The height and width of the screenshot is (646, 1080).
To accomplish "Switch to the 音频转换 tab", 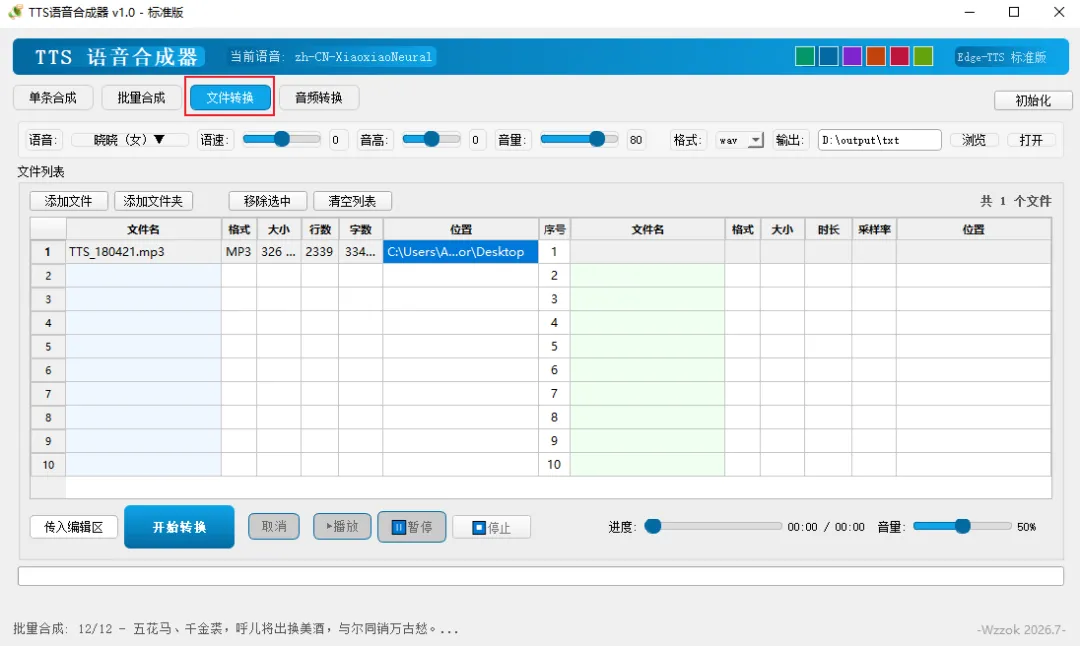I will pos(318,98).
